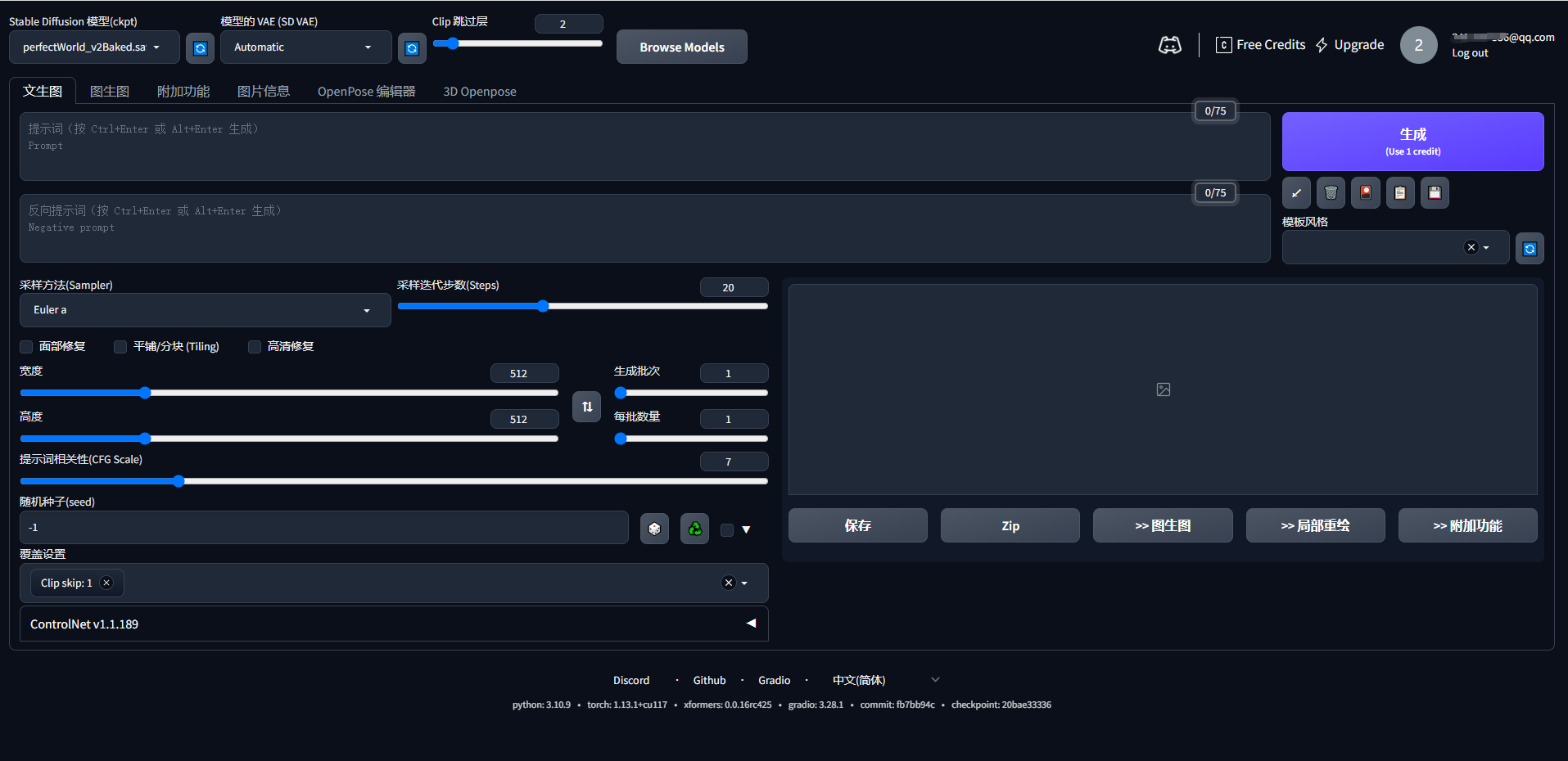1568x761 pixels.
Task: Click the swap width and height icon
Action: 586,407
